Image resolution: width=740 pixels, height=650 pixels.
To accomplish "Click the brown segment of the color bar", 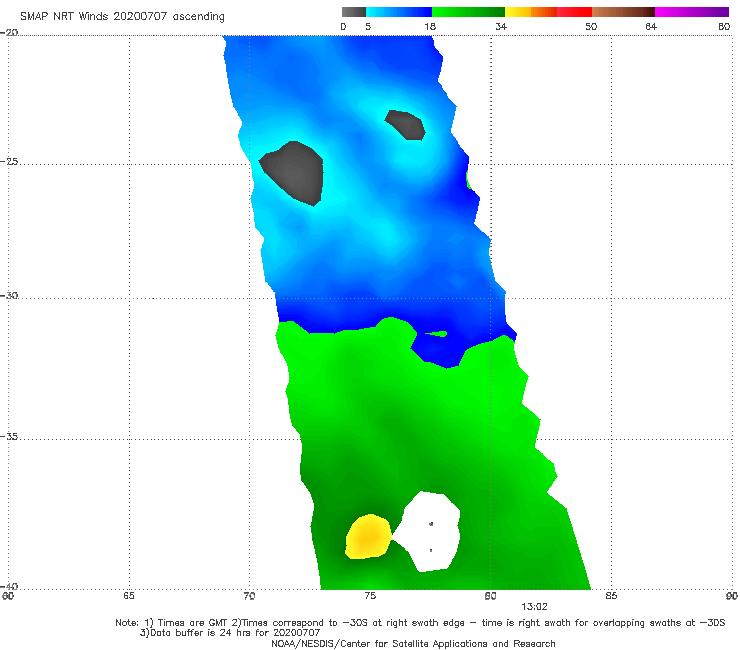I will click(x=623, y=12).
